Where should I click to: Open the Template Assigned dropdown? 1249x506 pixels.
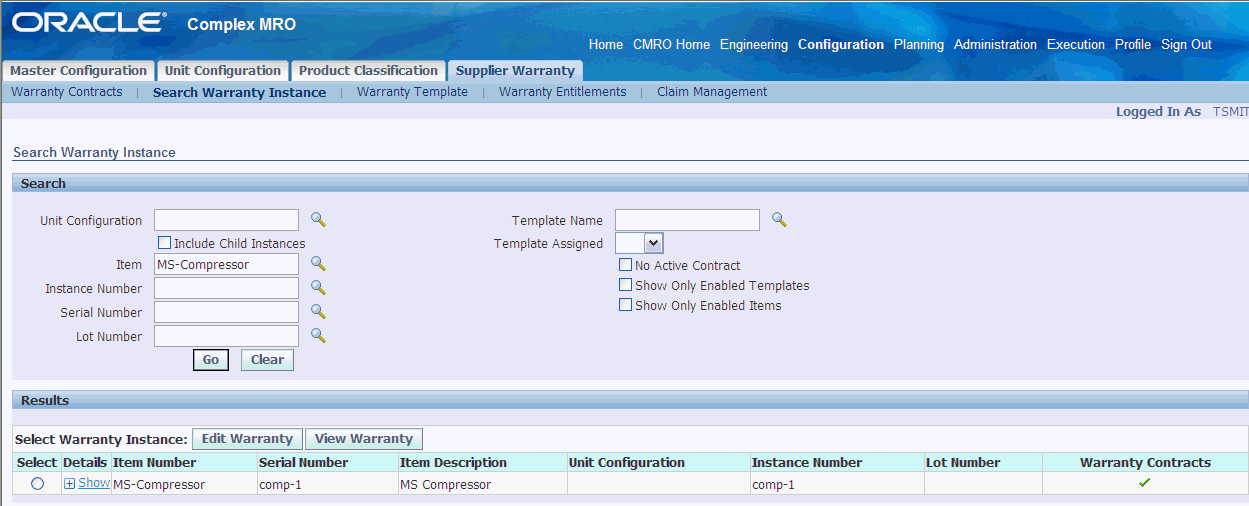tap(639, 243)
